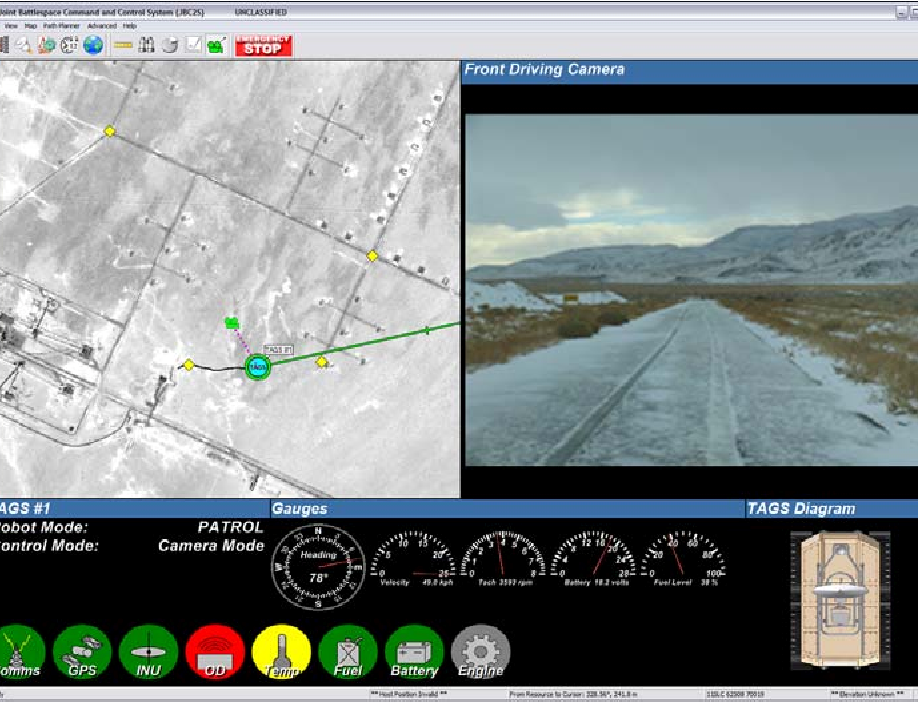The width and height of the screenshot is (918, 710).
Task: Toggle the Fuel status indicator
Action: click(x=349, y=652)
